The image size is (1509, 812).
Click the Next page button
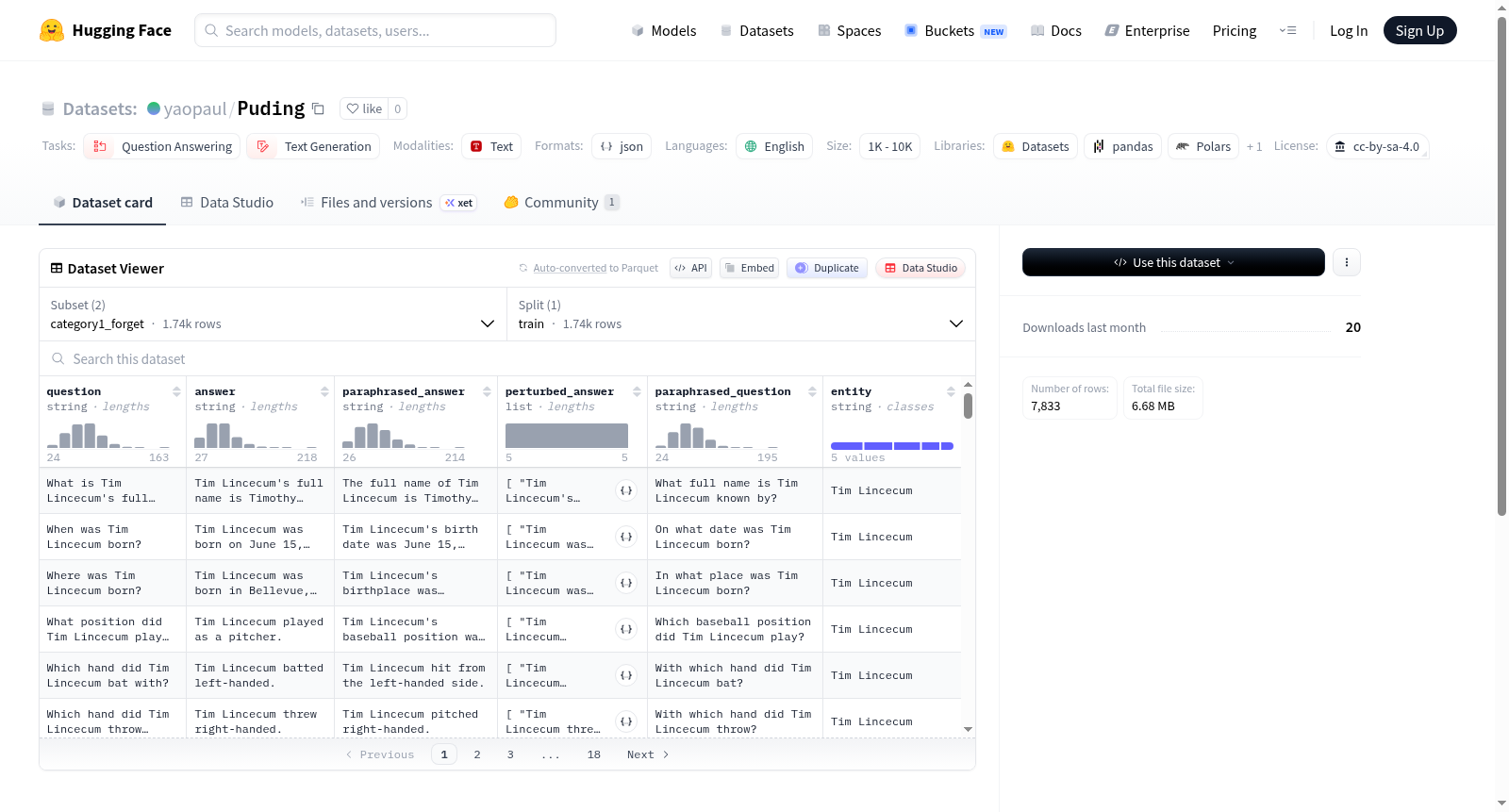pyautogui.click(x=648, y=754)
